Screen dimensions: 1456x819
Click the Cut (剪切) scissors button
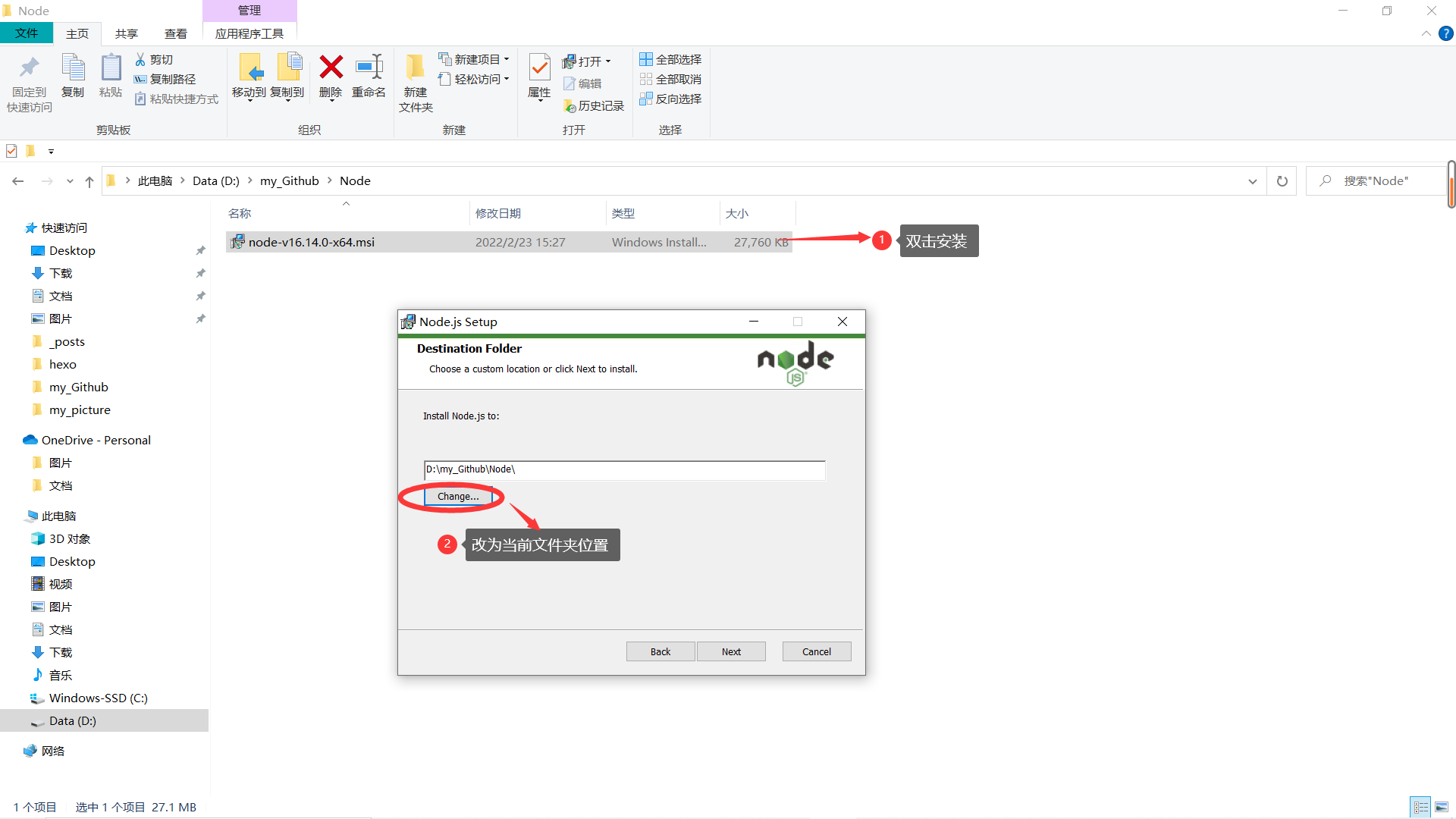coord(154,59)
